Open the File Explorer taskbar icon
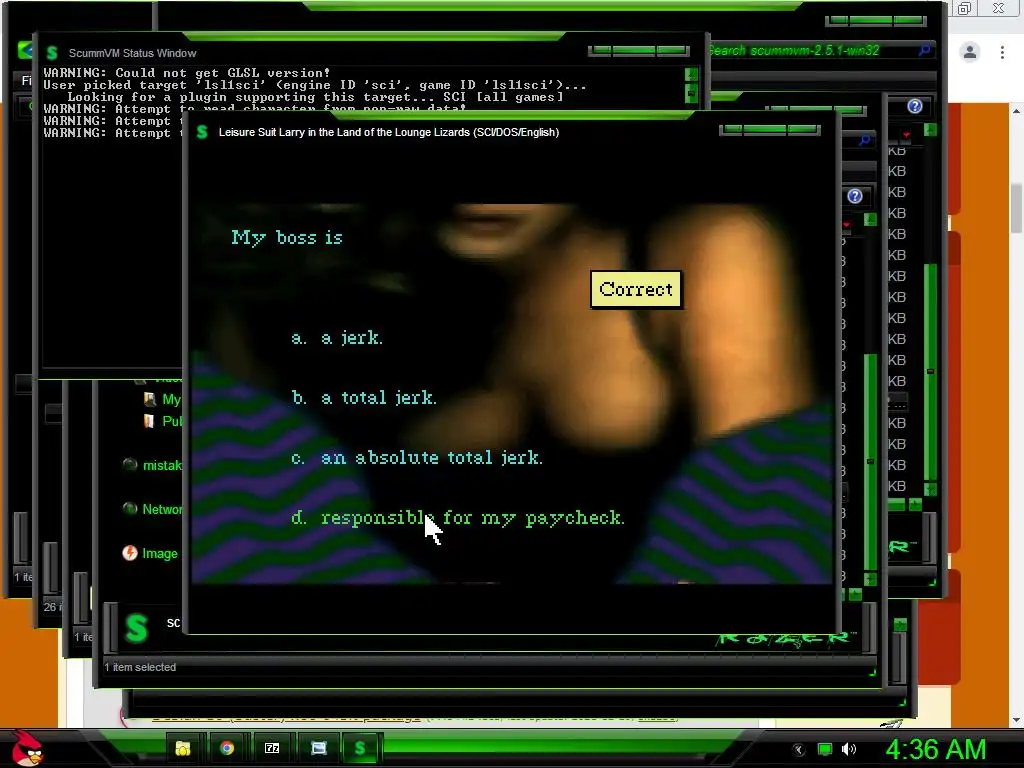This screenshot has height=768, width=1024. coord(183,748)
